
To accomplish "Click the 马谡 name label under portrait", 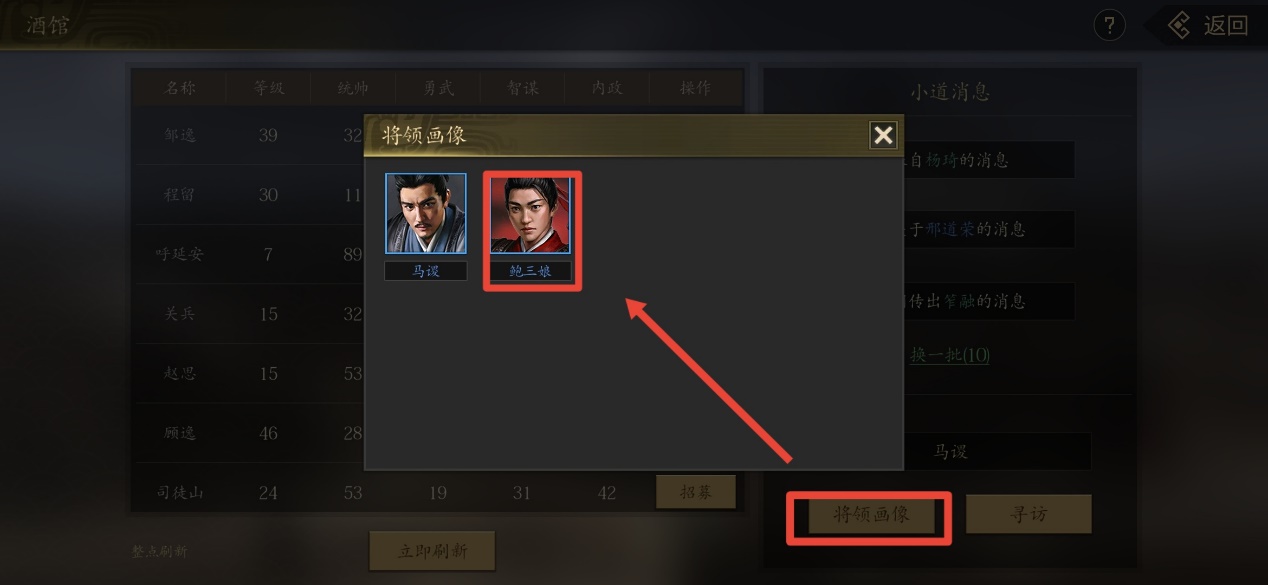I will click(426, 271).
